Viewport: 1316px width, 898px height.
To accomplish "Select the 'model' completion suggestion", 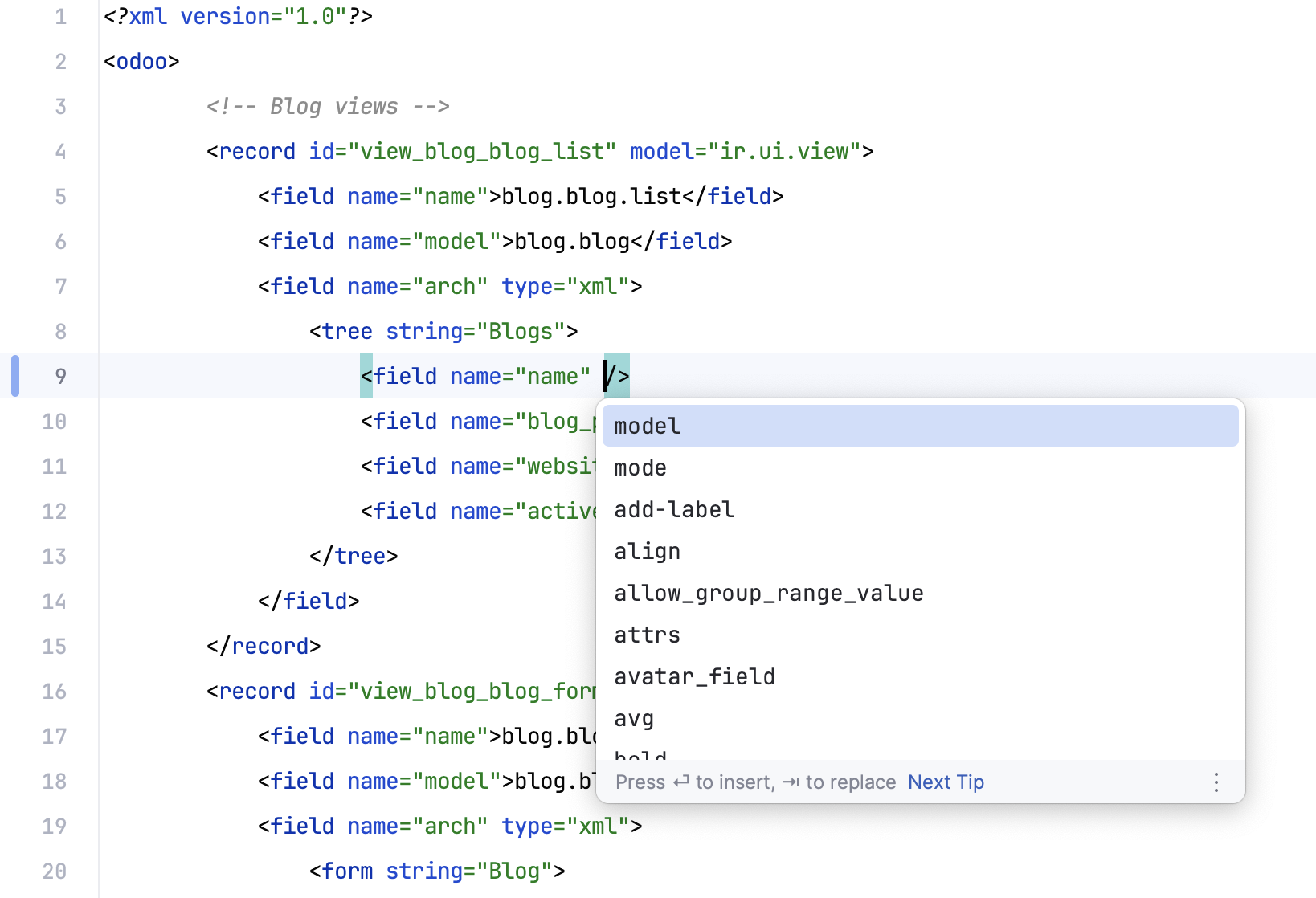I will coord(646,426).
